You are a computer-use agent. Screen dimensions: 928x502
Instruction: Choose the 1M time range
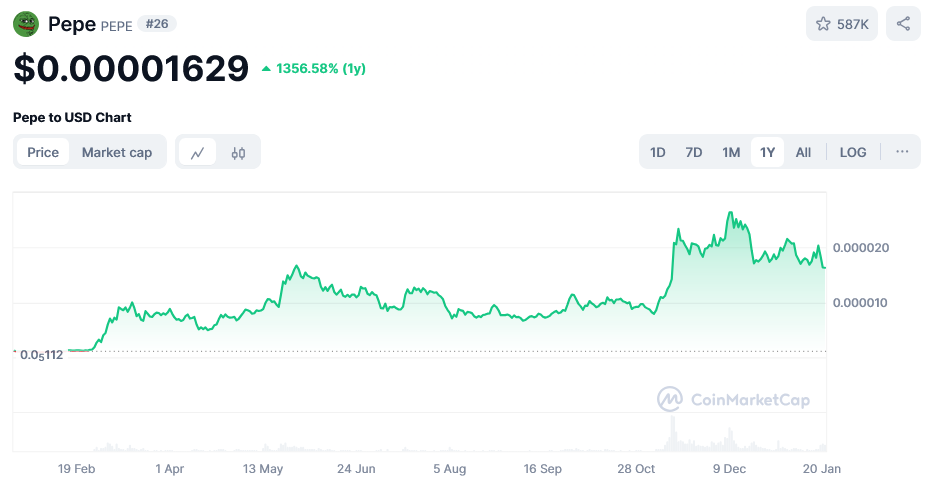[731, 152]
